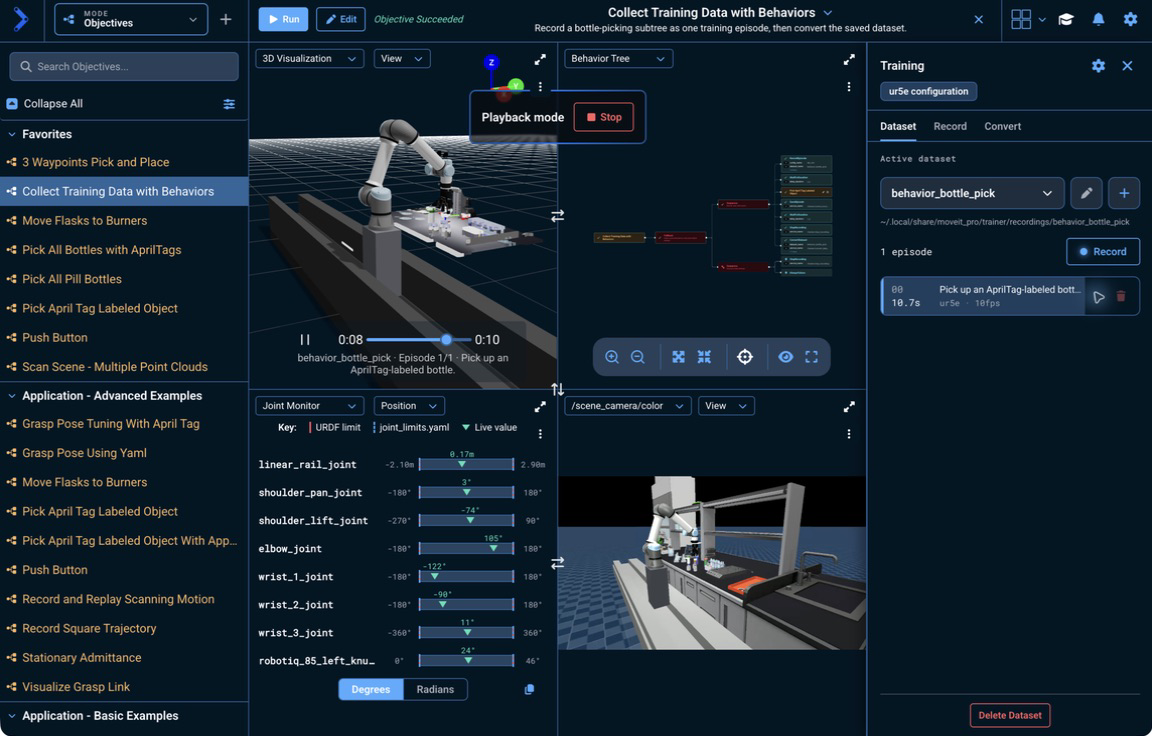The width and height of the screenshot is (1152, 736).
Task: Swap the top panes with arrows icon
Action: (x=558, y=215)
